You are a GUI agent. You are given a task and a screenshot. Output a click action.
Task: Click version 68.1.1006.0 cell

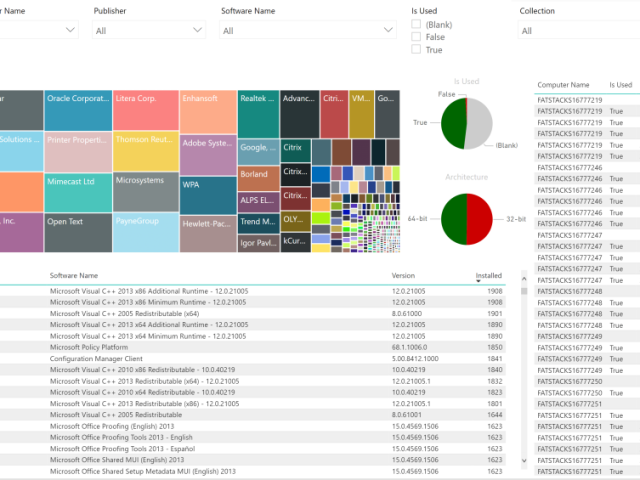point(409,347)
